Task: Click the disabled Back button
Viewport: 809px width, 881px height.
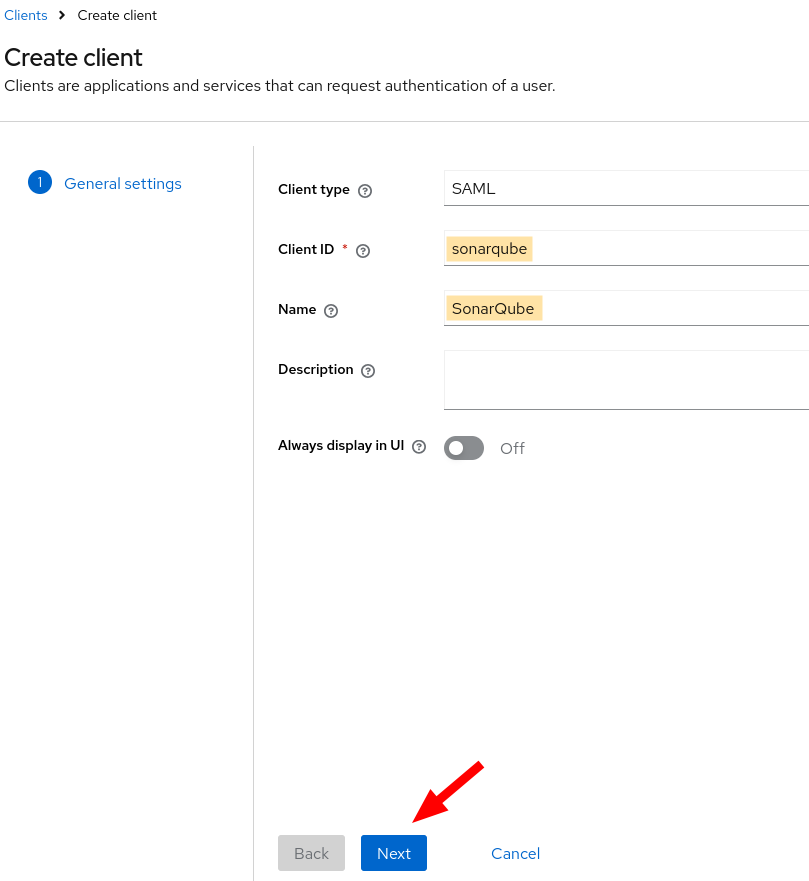Action: [311, 853]
